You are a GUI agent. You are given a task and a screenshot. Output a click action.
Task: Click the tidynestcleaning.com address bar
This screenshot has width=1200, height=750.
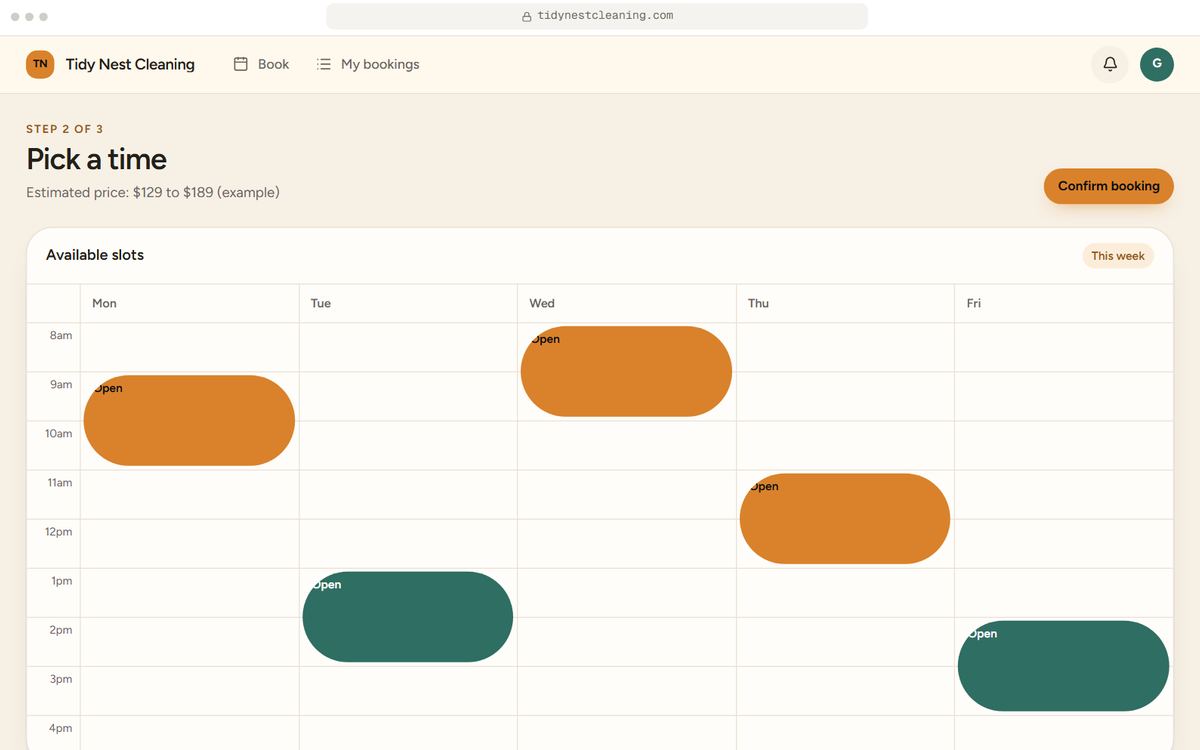tap(597, 16)
